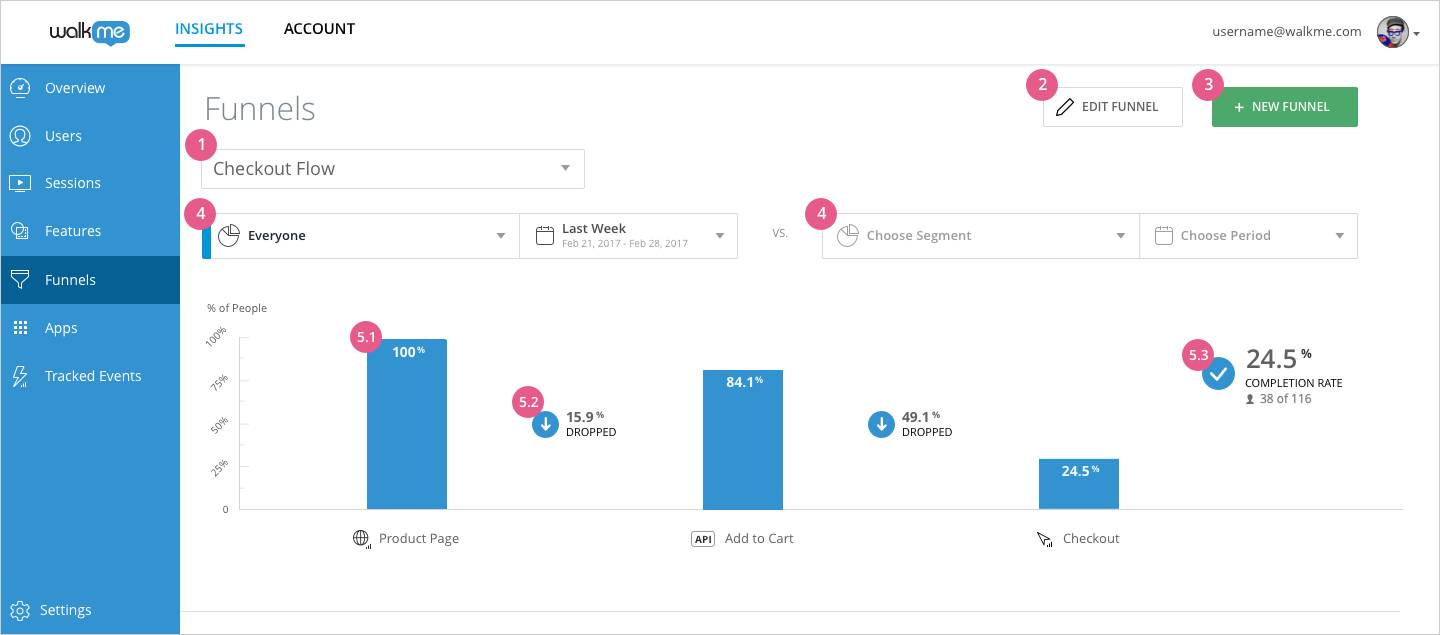Viewport: 1440px width, 635px height.
Task: Open the Apps grid icon in sidebar
Action: 20,327
